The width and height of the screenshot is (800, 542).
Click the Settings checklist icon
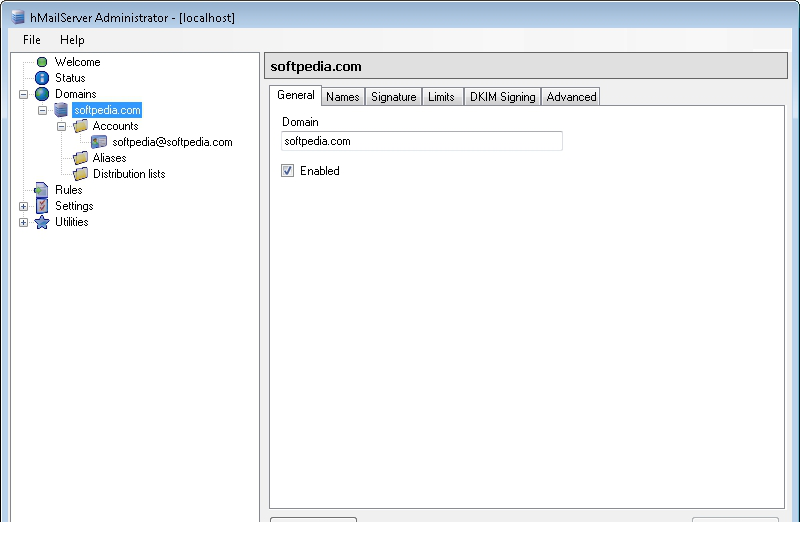[x=42, y=206]
